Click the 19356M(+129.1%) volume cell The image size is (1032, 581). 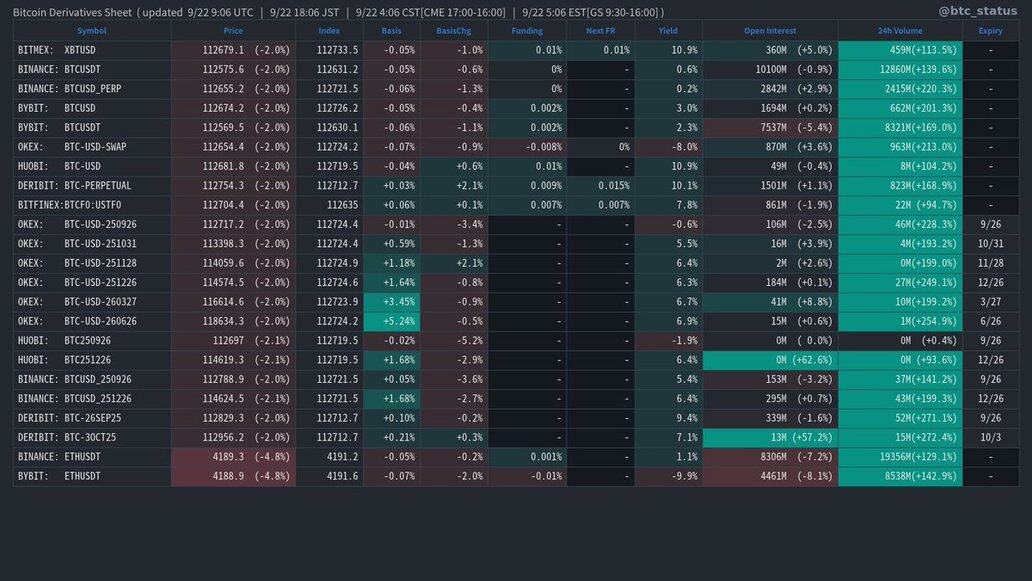point(900,457)
